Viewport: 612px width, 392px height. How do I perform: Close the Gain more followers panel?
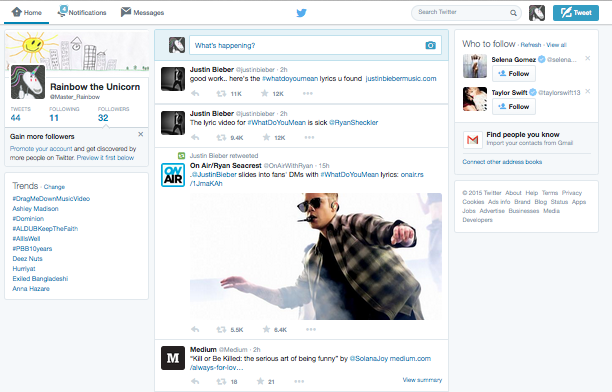pyautogui.click(x=141, y=134)
